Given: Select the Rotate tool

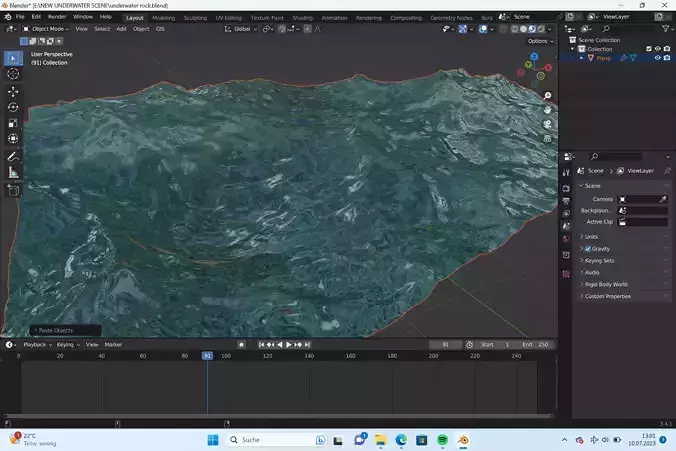Looking at the screenshot, I should click(13, 107).
